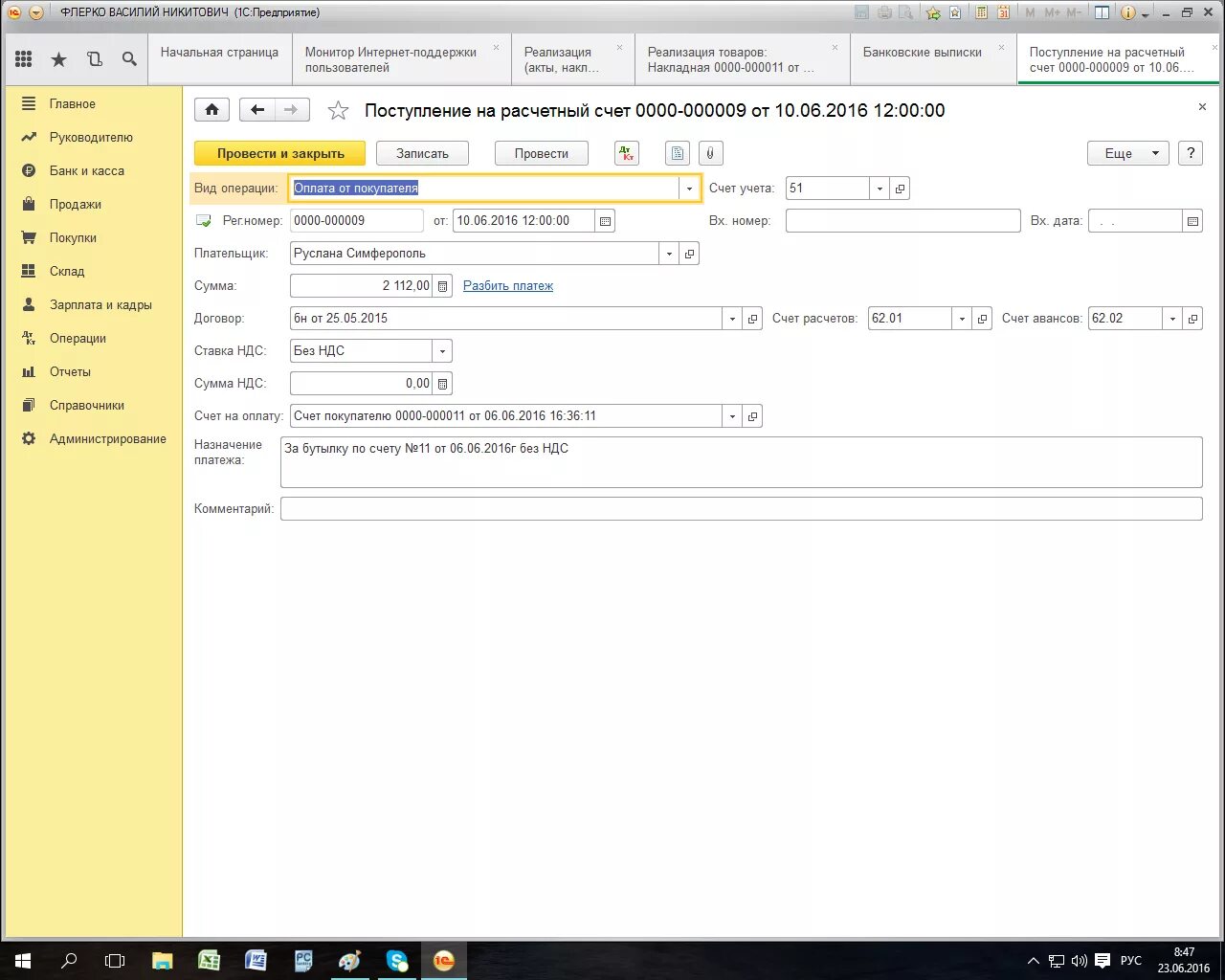This screenshot has width=1225, height=980.
Task: Expand Счет расчетов dropdown
Action: pos(962,319)
